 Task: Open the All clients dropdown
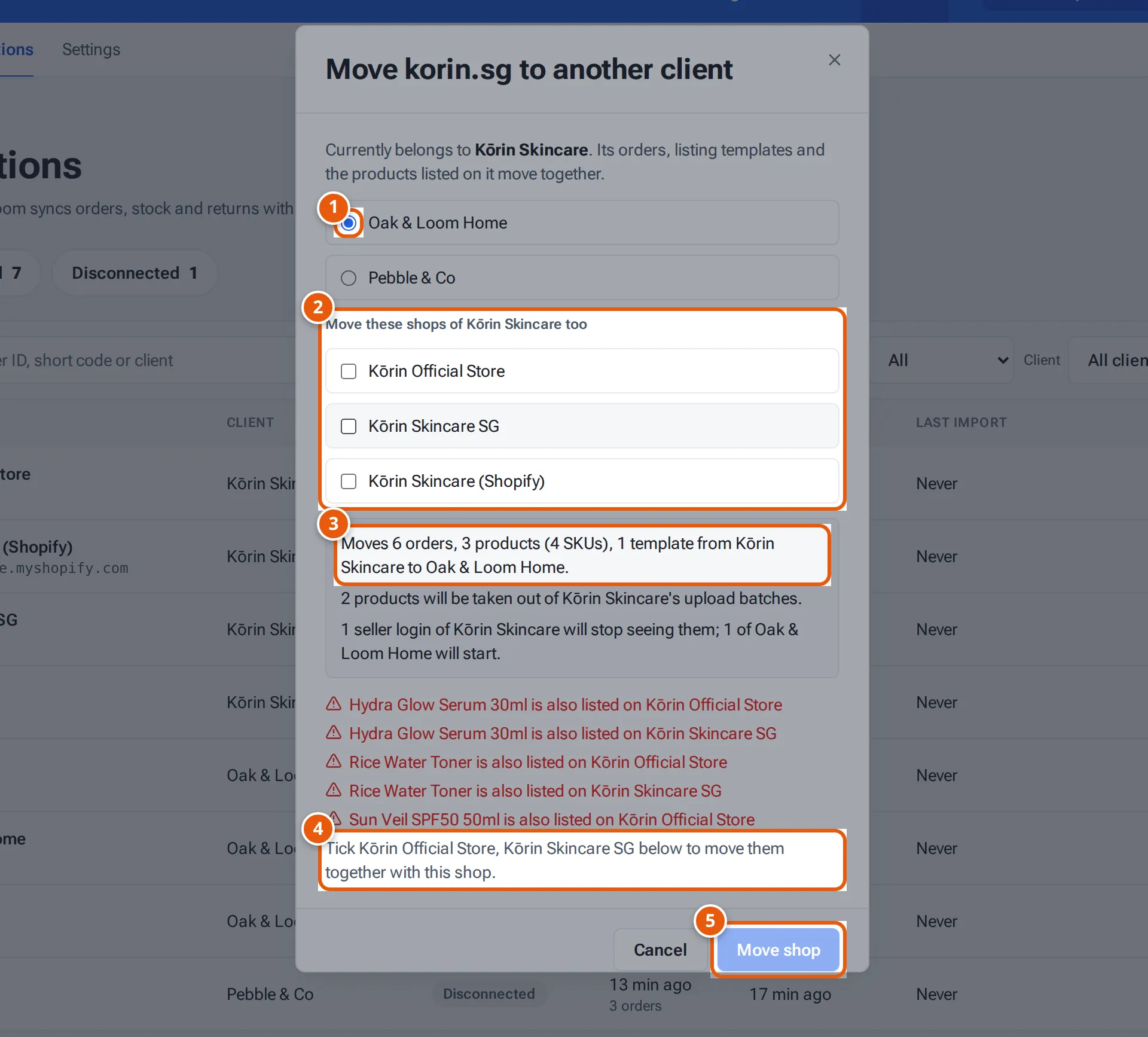[1110, 360]
